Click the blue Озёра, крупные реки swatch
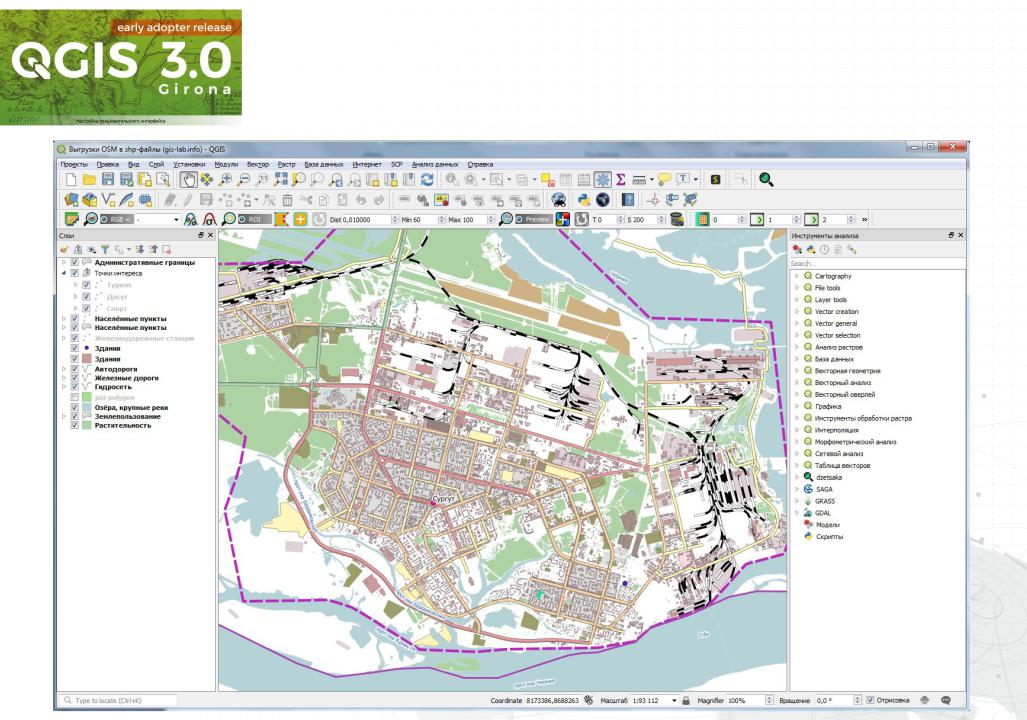Viewport: 1027px width, 720px height. pyautogui.click(x=86, y=407)
